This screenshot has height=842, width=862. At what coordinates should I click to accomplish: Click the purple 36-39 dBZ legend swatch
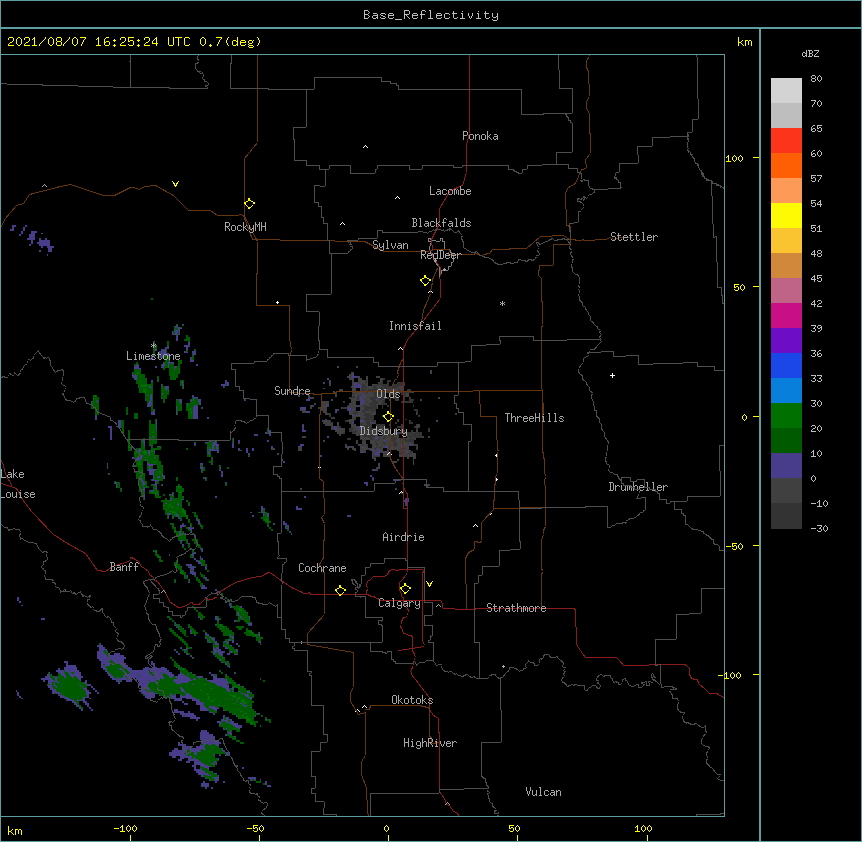coord(786,341)
